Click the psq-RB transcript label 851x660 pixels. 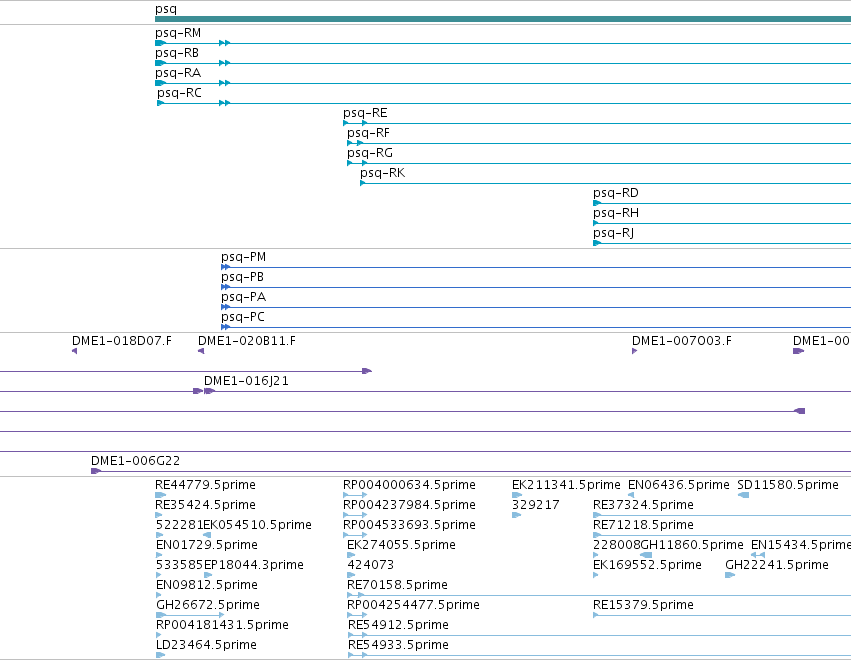point(176,53)
